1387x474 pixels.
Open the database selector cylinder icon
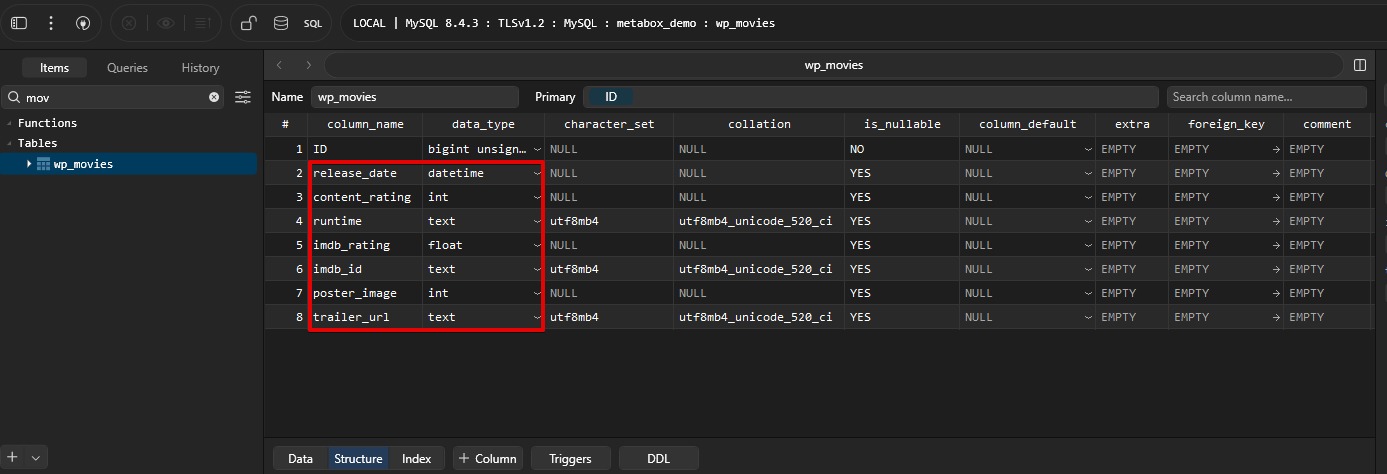(281, 22)
